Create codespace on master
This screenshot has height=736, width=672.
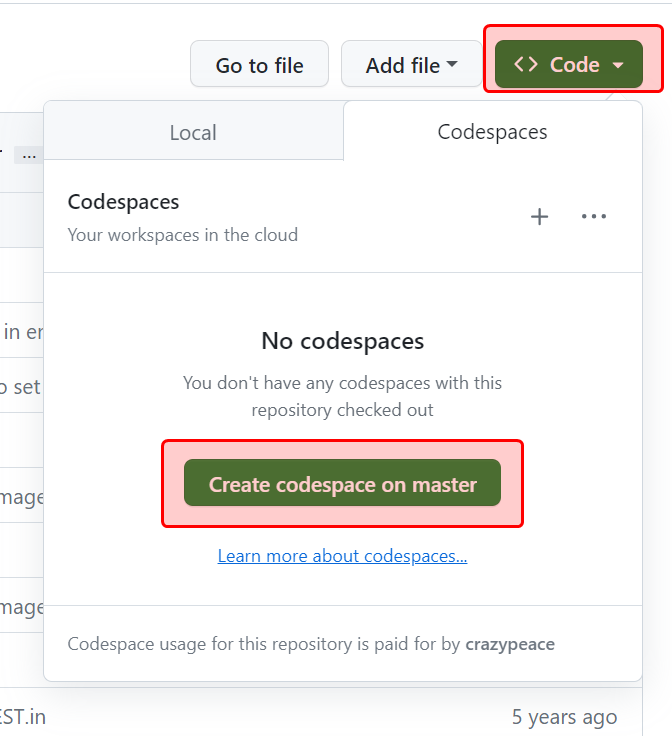pos(342,484)
